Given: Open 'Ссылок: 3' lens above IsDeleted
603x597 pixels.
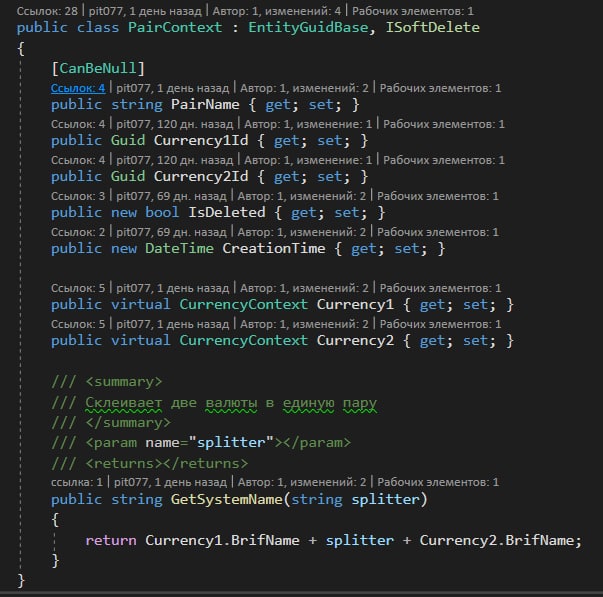Looking at the screenshot, I should tap(78, 196).
